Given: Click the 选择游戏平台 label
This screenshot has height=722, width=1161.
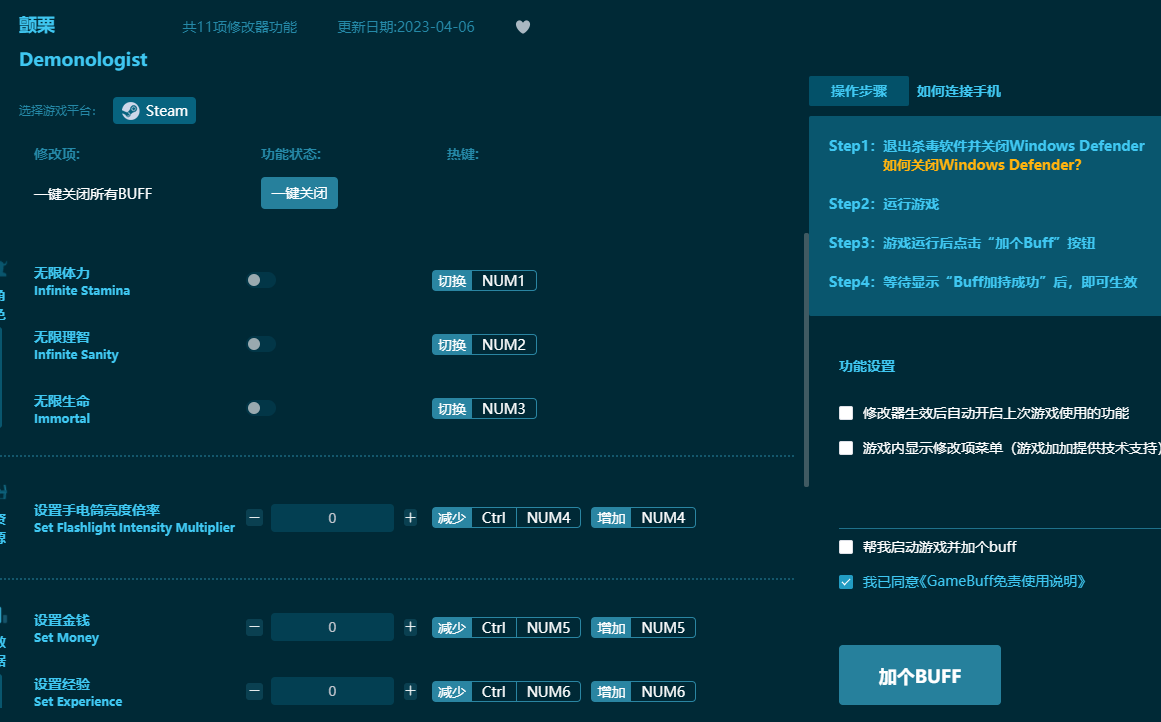Looking at the screenshot, I should (x=57, y=111).
